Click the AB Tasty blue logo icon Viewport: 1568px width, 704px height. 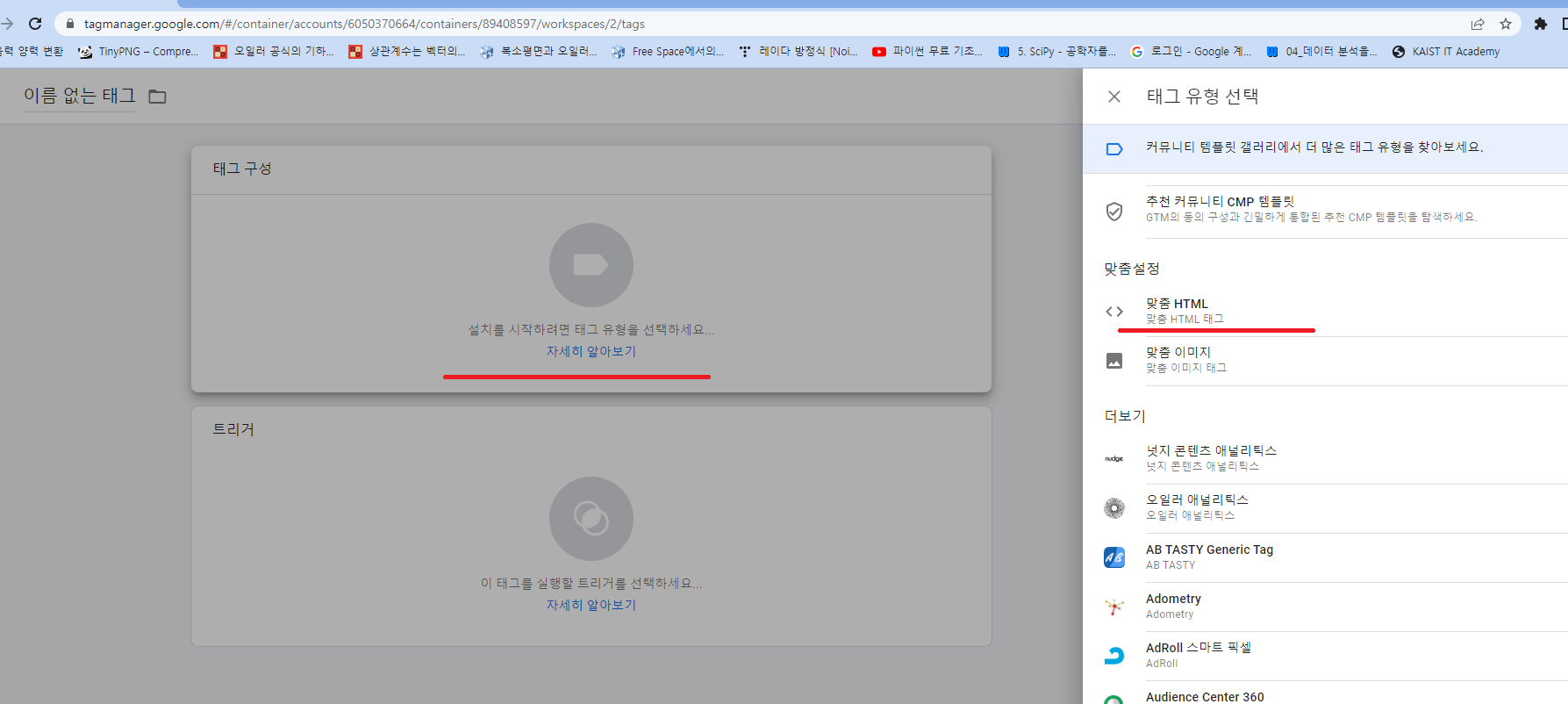[x=1114, y=557]
